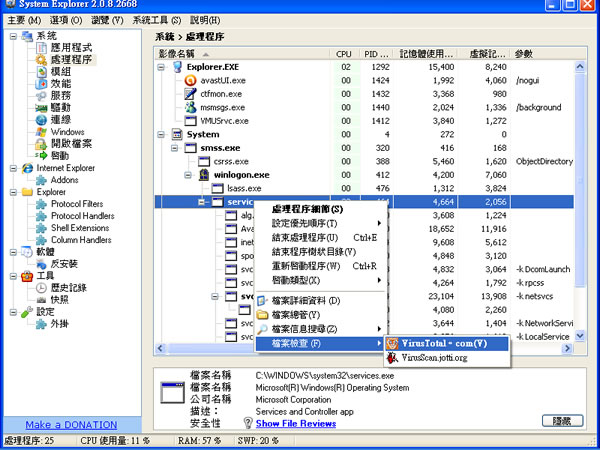Open the 說明(H) menu
600x450 pixels.
click(205, 20)
